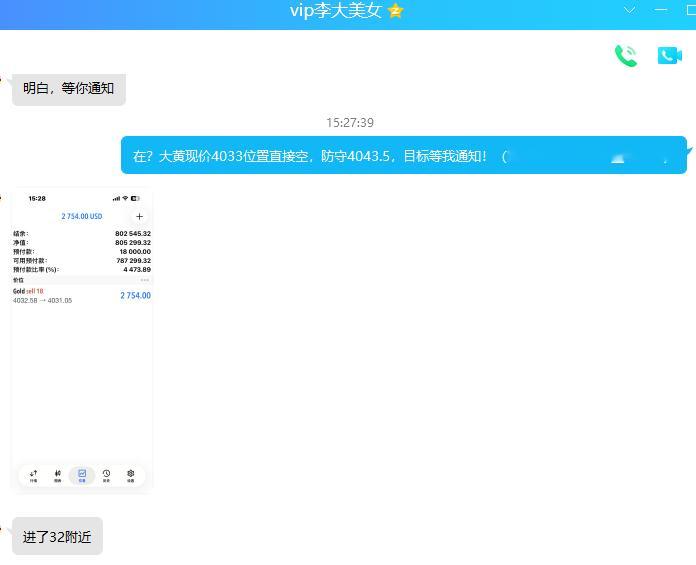Minimize the chat window

660,10
